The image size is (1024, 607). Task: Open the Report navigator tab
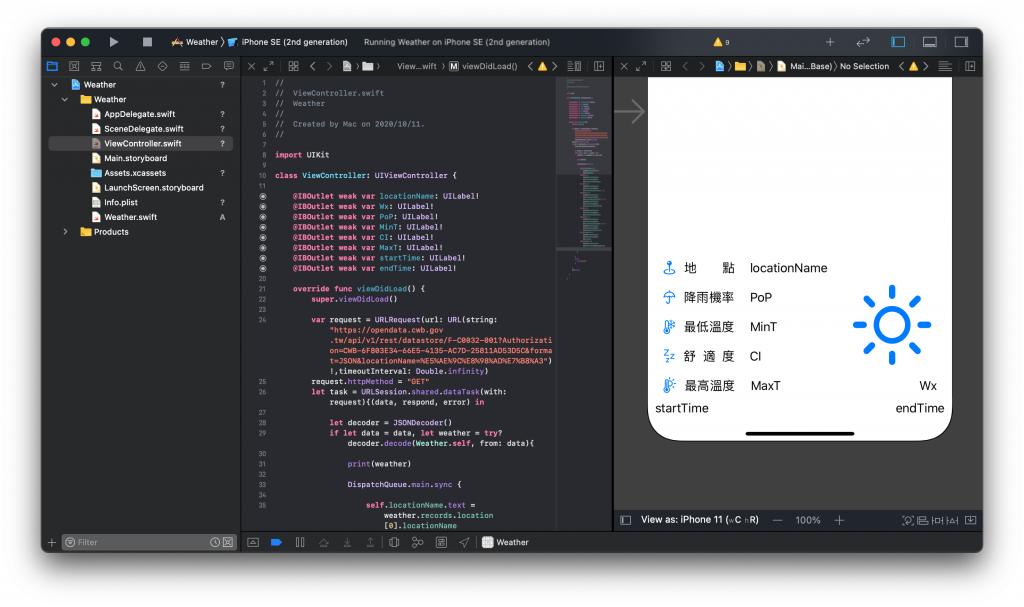229,66
